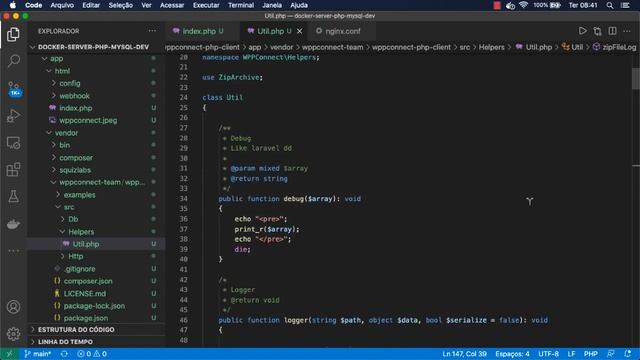Image resolution: width=640 pixels, height=360 pixels.
Task: Click Helpers in the breadcrumb path
Action: pyautogui.click(x=491, y=47)
